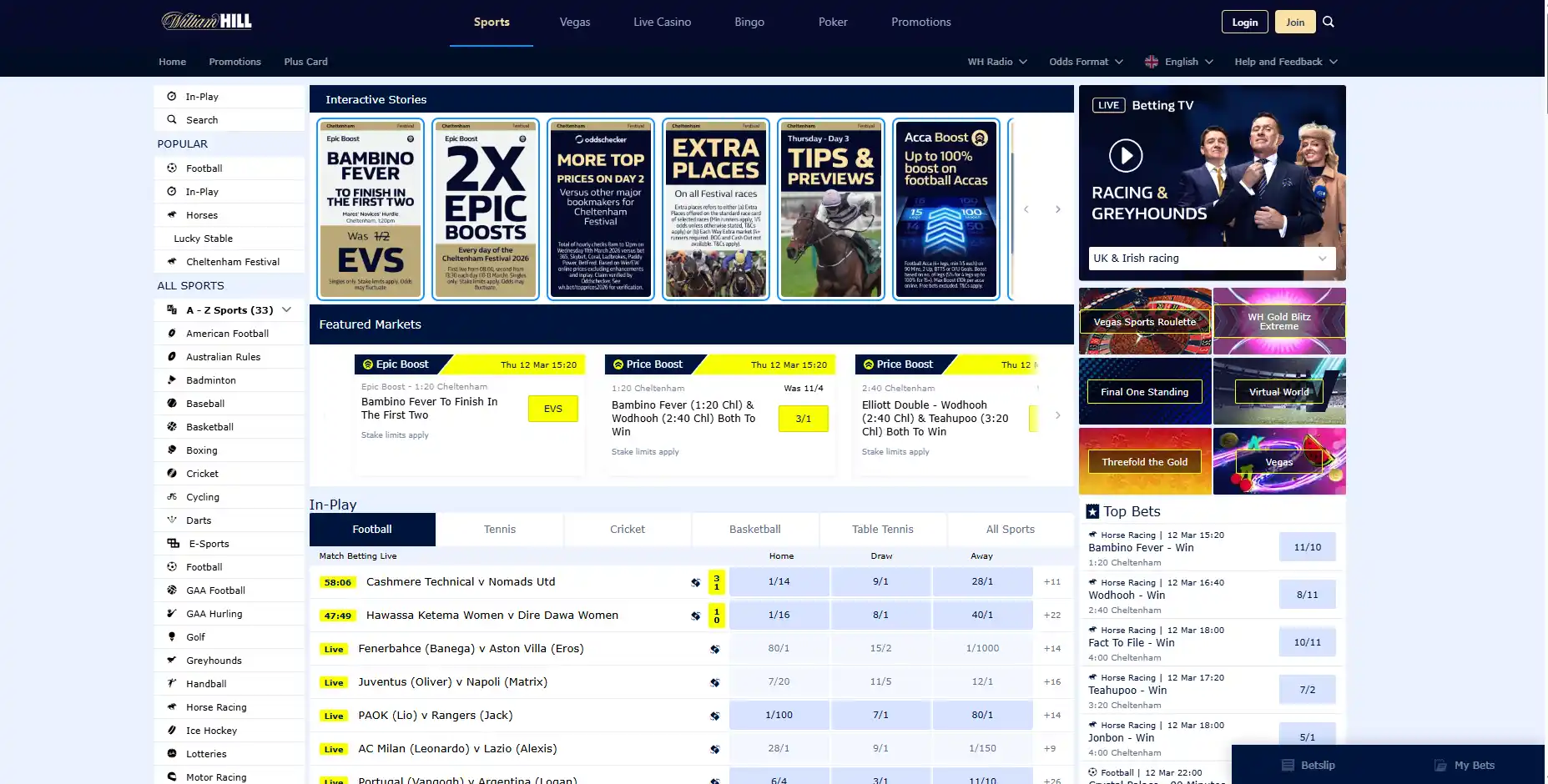
Task: Select the Lotteries icon in sidebar
Action: pos(172,753)
